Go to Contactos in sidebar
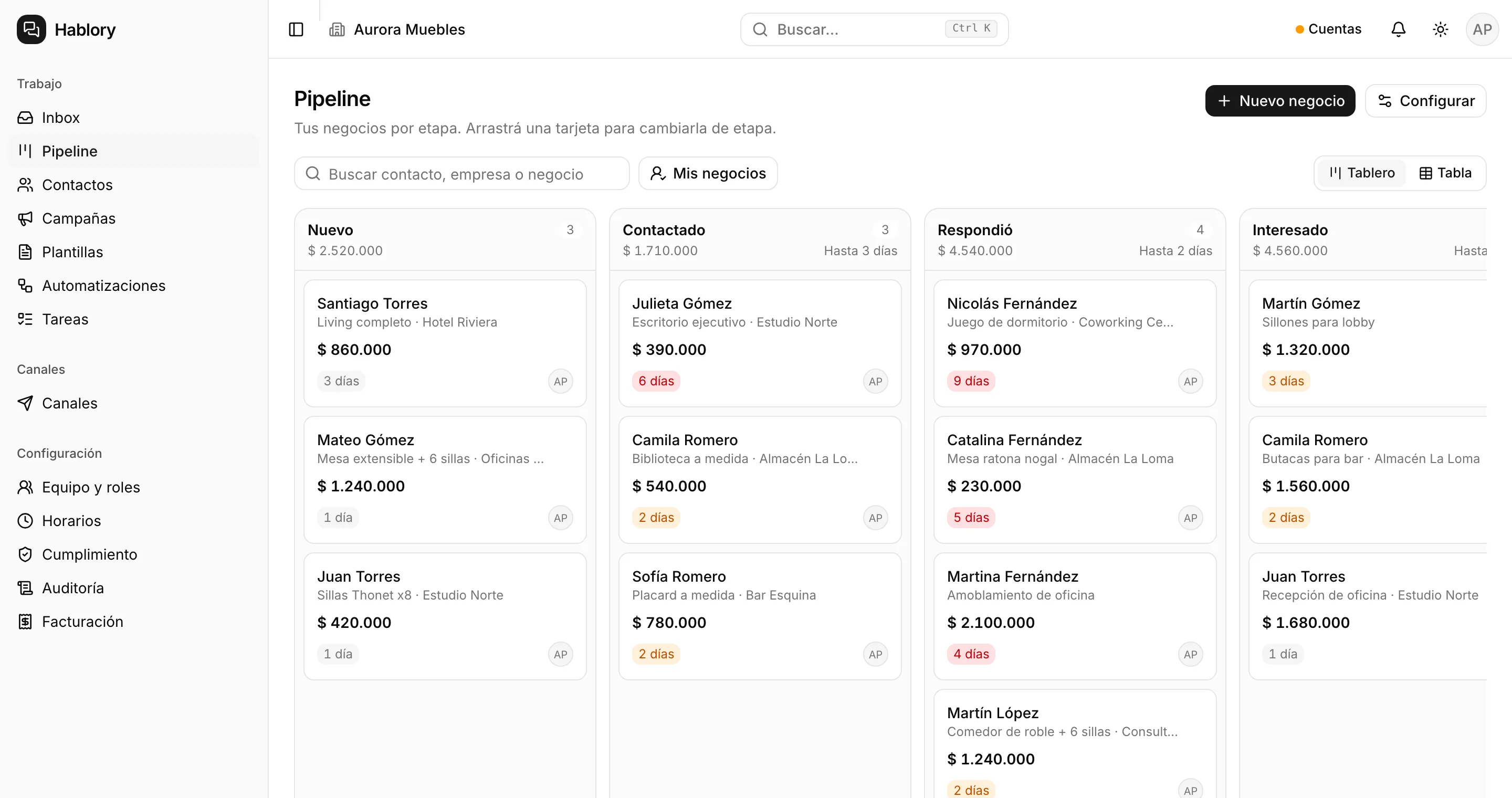 coord(134,185)
